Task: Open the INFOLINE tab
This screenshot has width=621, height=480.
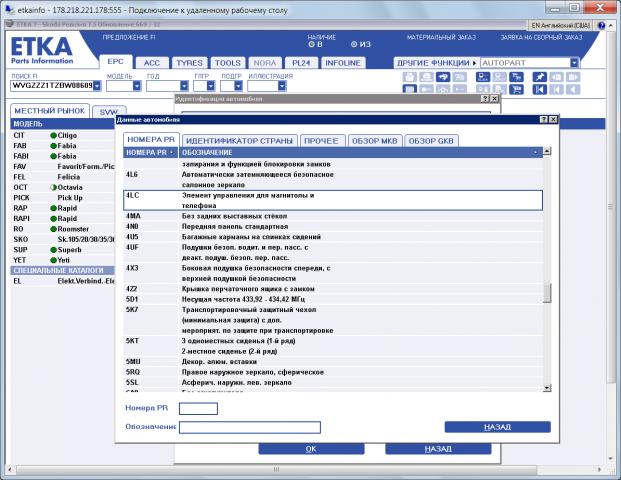Action: (343, 63)
